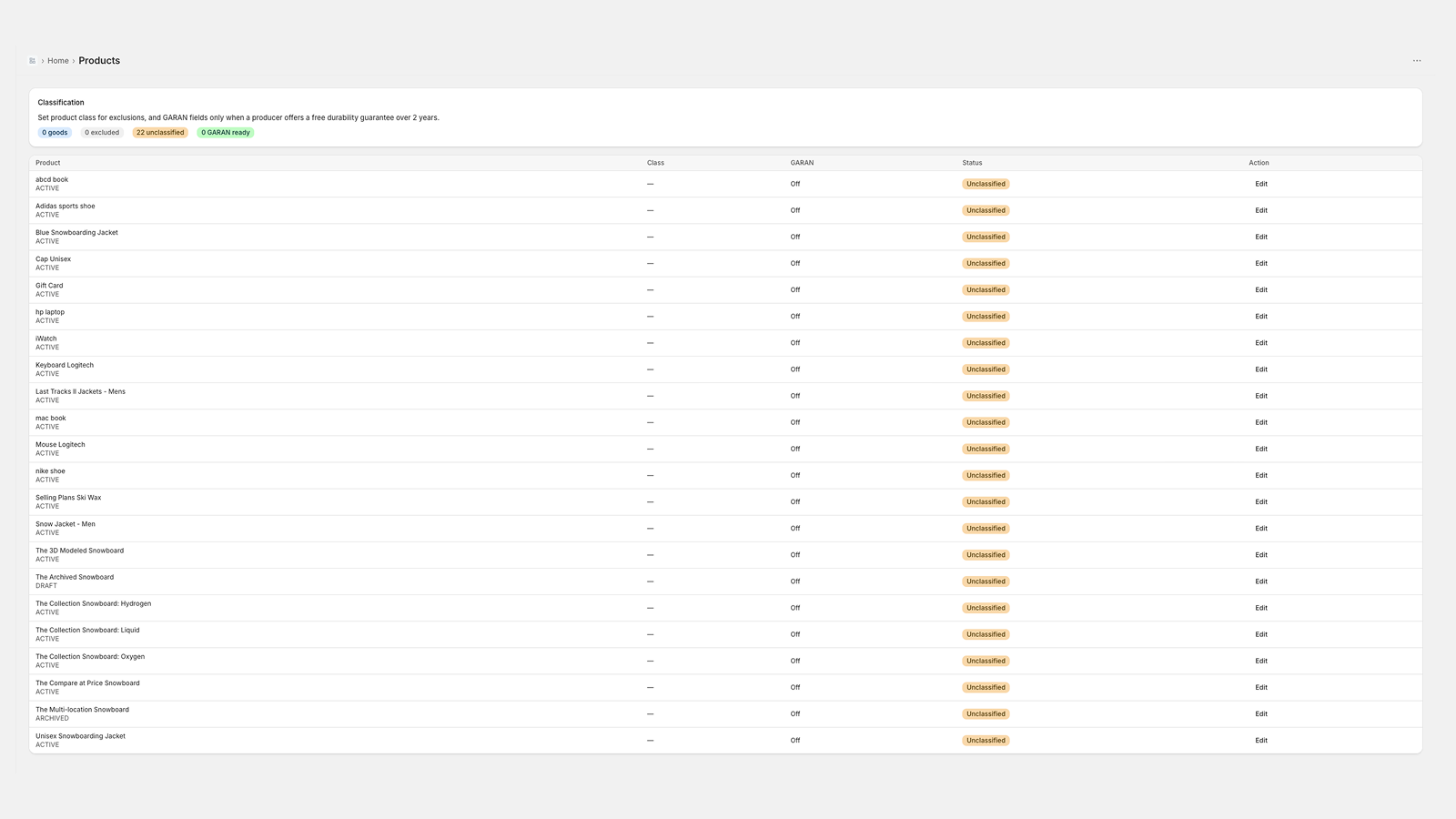1456x819 pixels.
Task: Click DRAFT label under The Archived Snowboard
Action: click(46, 586)
